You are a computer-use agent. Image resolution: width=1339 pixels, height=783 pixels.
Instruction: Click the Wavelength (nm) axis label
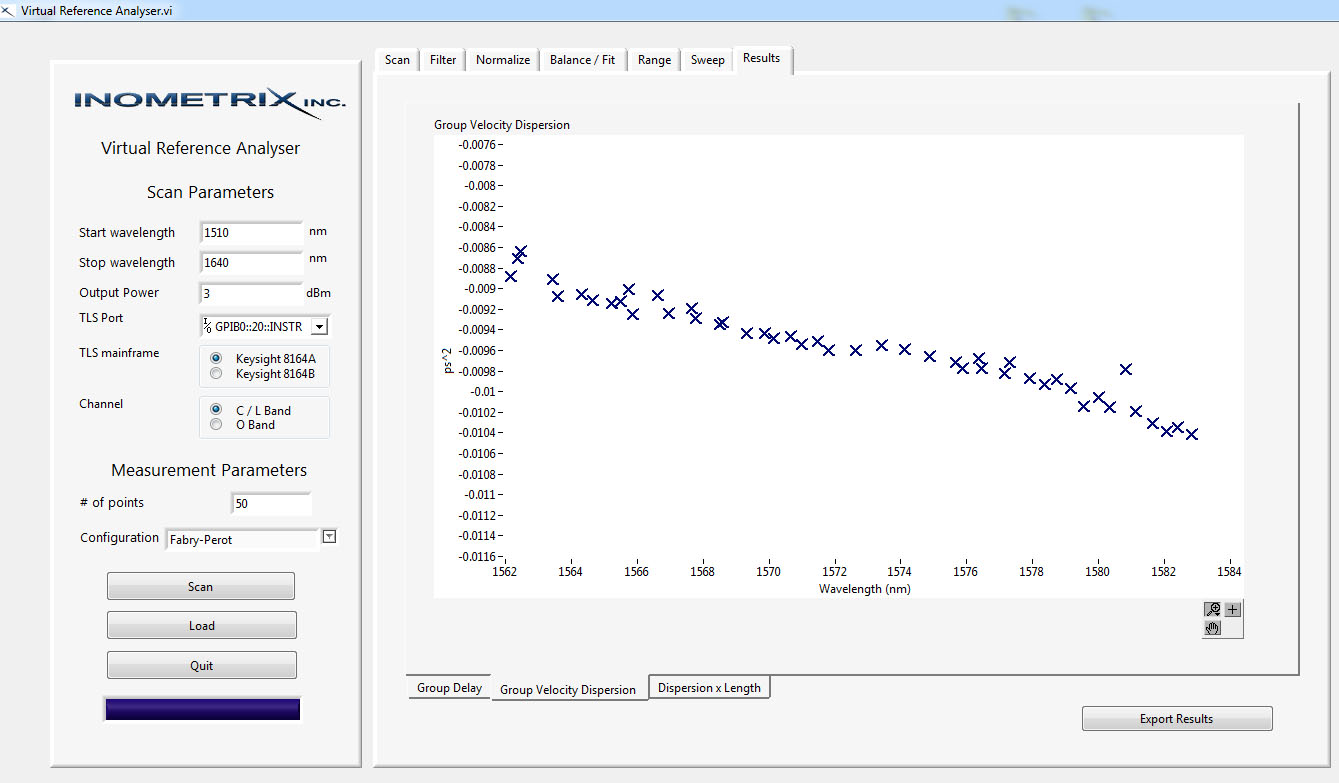[x=865, y=589]
